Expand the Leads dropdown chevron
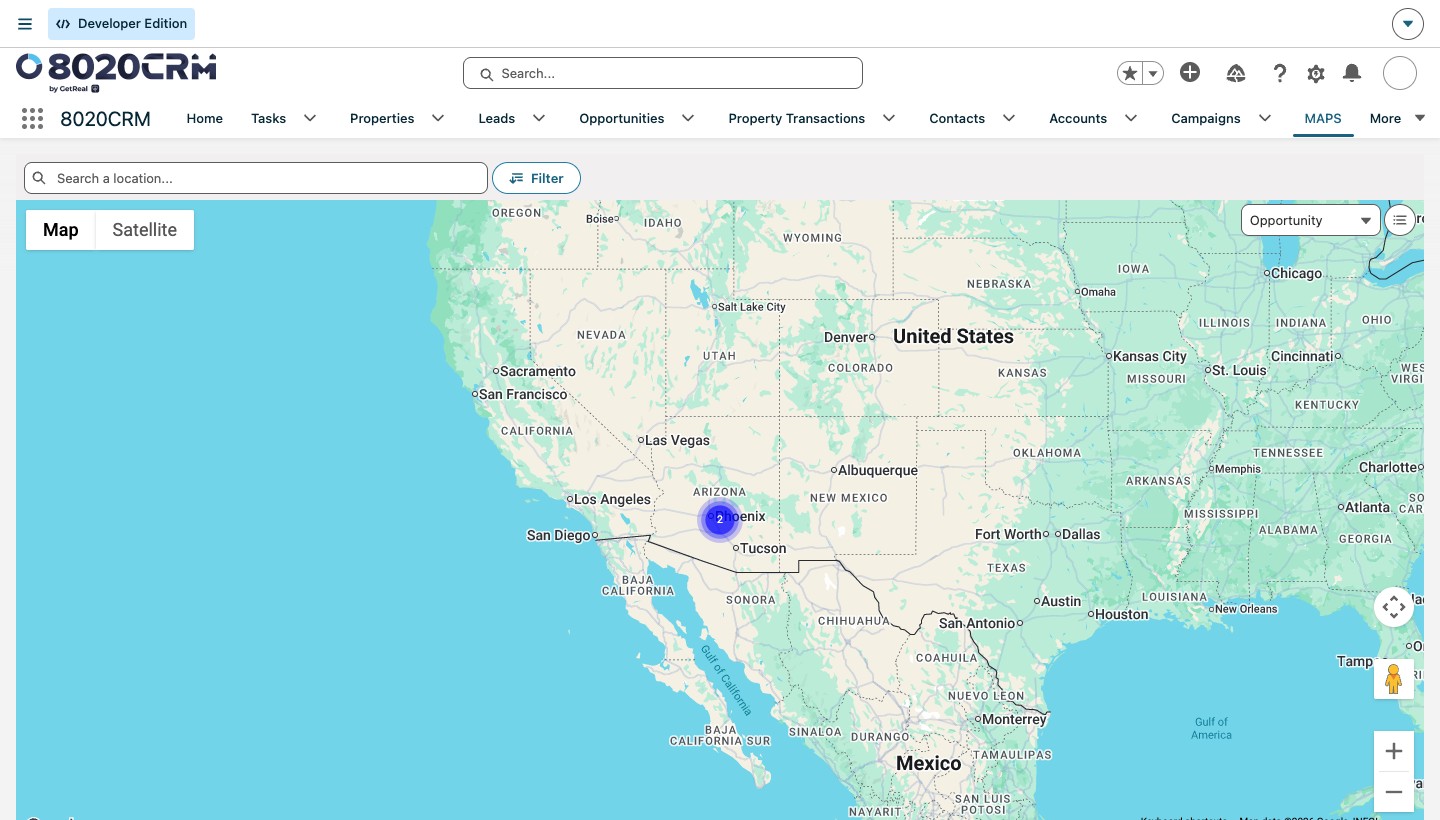Viewport: 1440px width, 820px height. tap(539, 118)
